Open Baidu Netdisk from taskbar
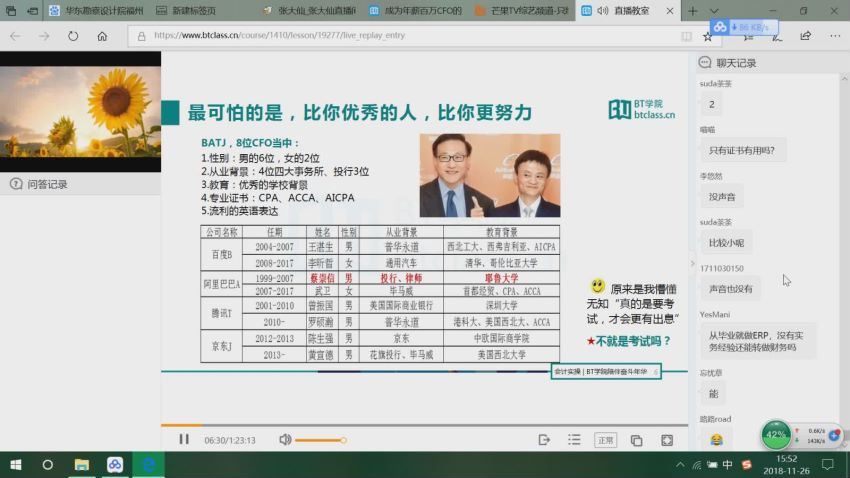The width and height of the screenshot is (850, 478). 114,464
